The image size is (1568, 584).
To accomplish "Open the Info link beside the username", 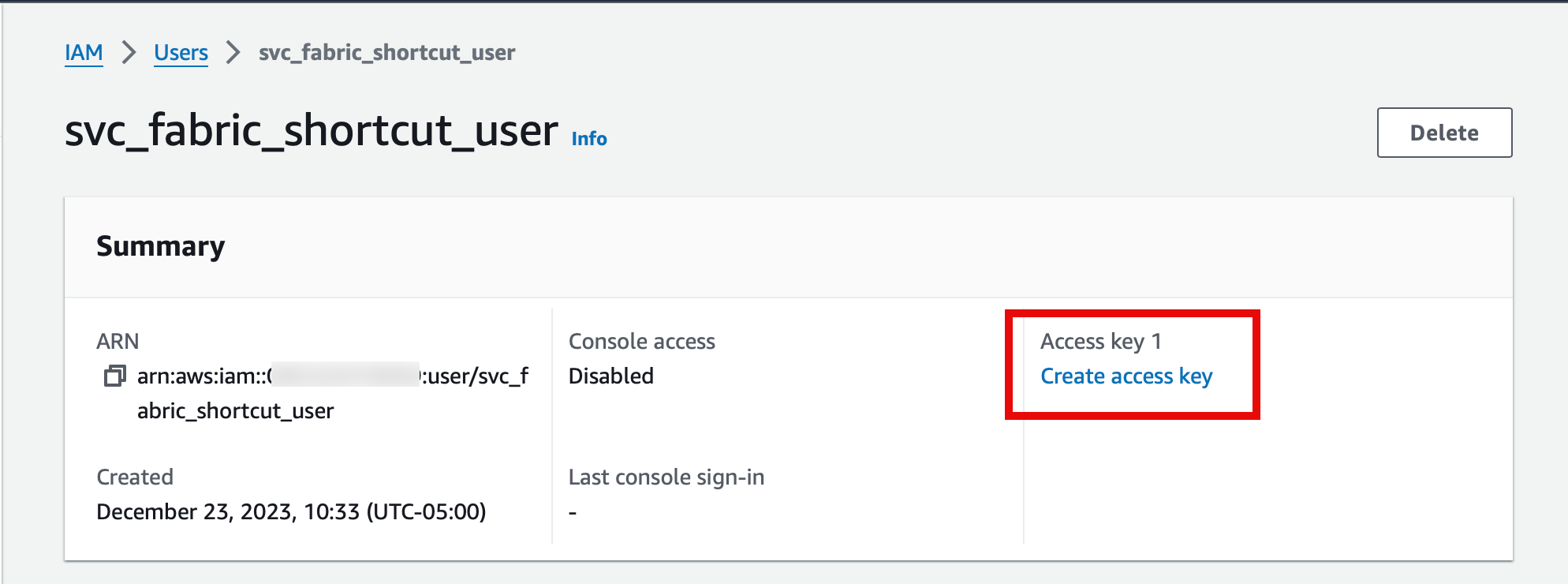I will 588,139.
